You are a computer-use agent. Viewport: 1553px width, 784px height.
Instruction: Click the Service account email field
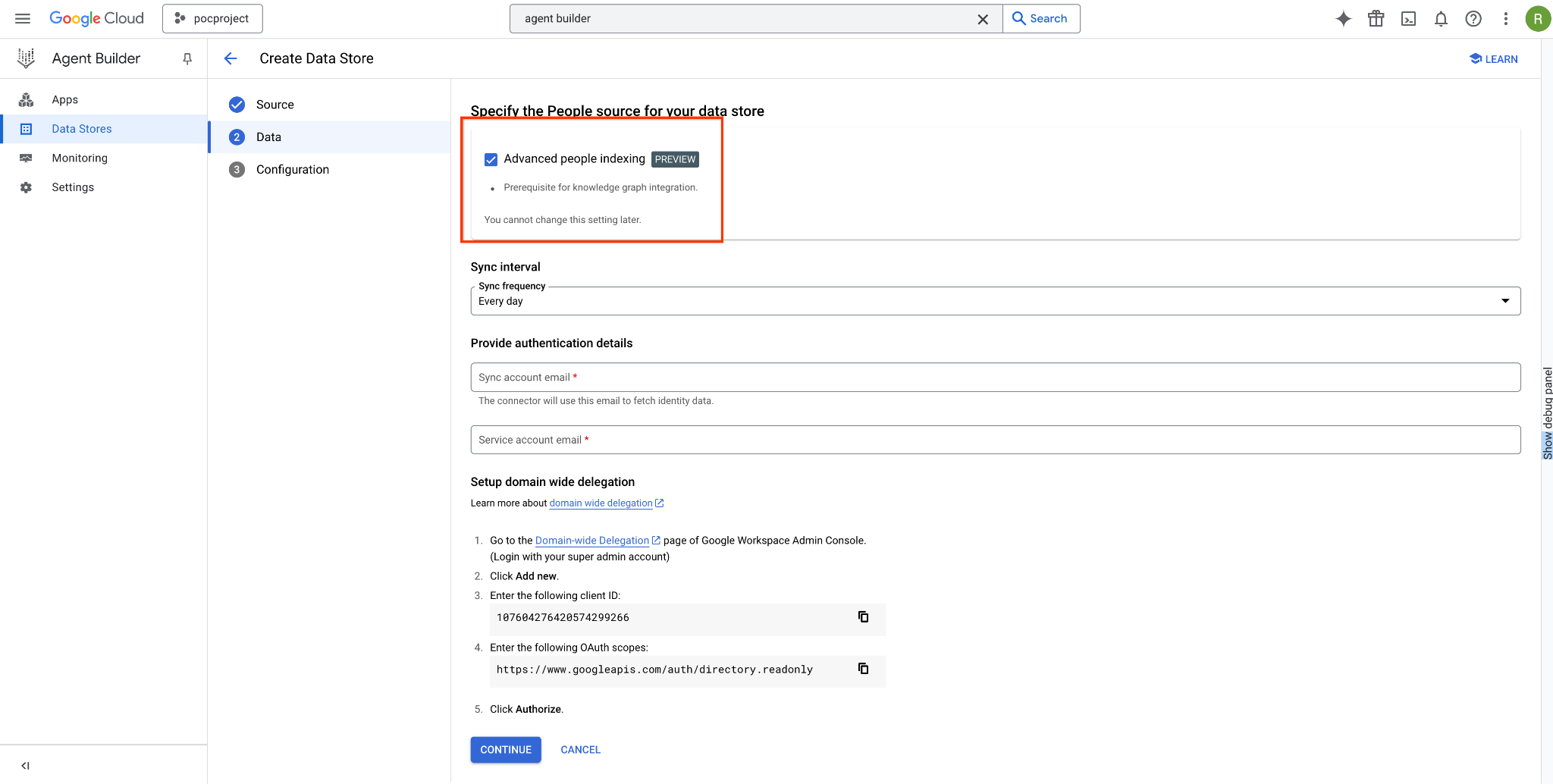pos(995,440)
